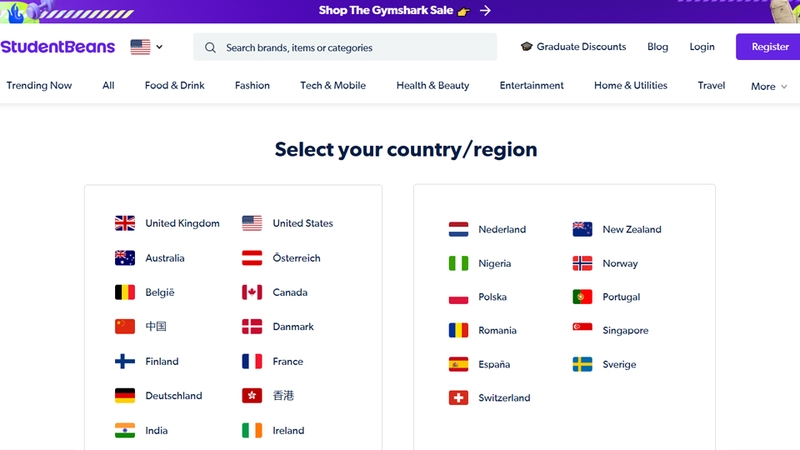The height and width of the screenshot is (450, 800).
Task: Click the België flag icon
Action: point(125,292)
